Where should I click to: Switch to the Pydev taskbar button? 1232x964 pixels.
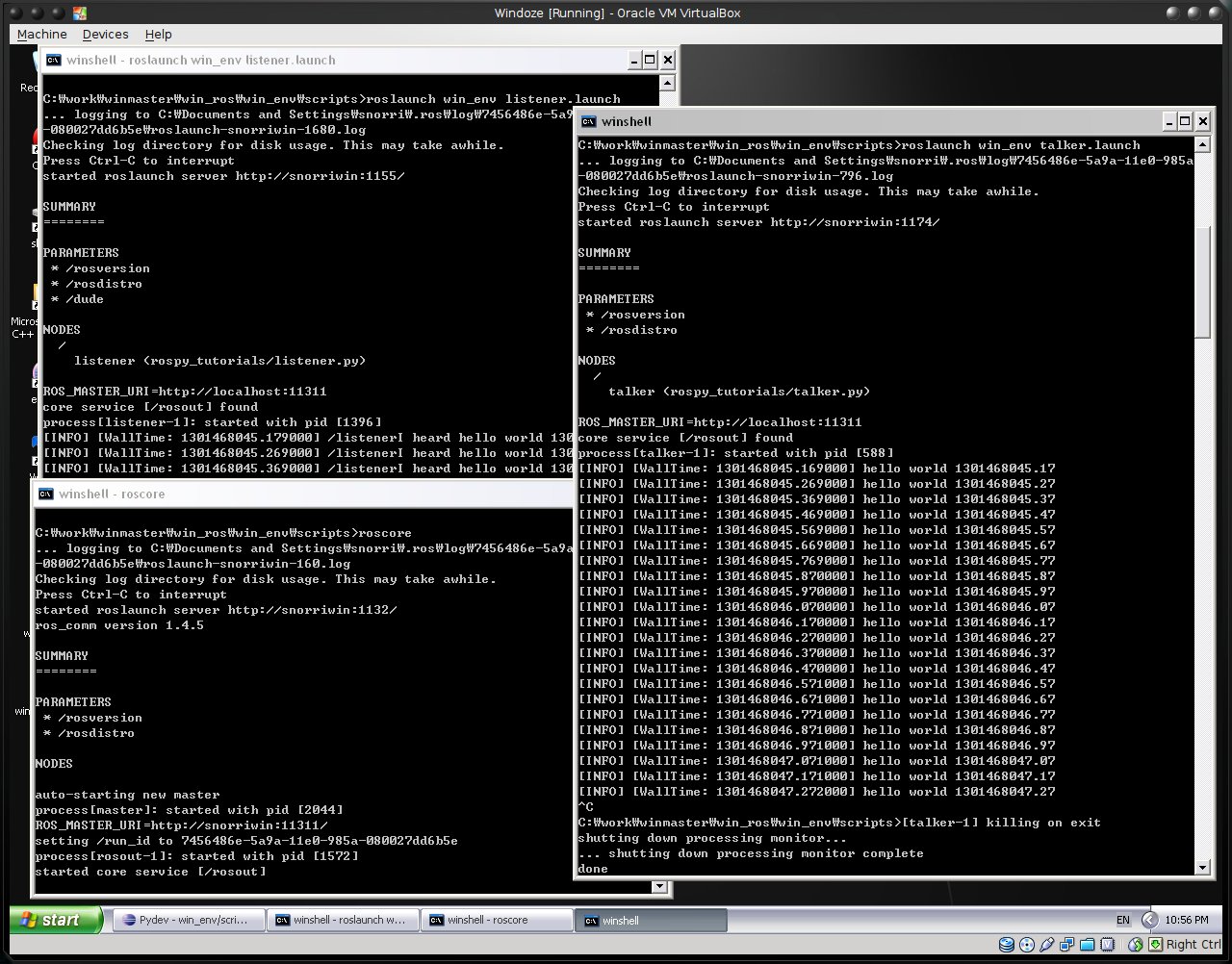click(x=187, y=920)
